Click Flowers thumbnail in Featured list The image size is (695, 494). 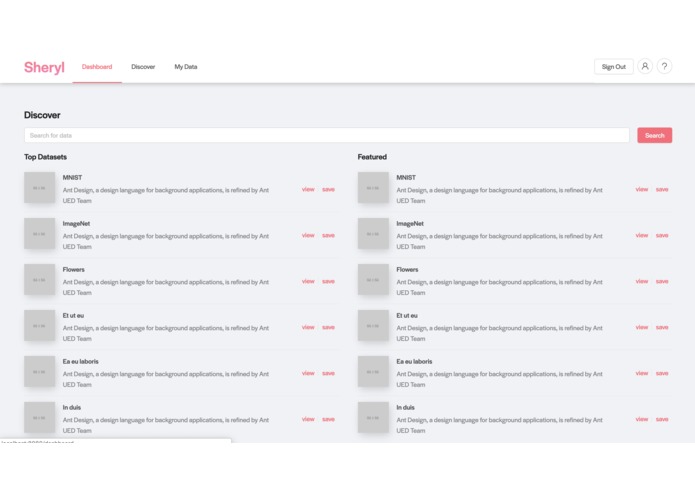coord(373,280)
